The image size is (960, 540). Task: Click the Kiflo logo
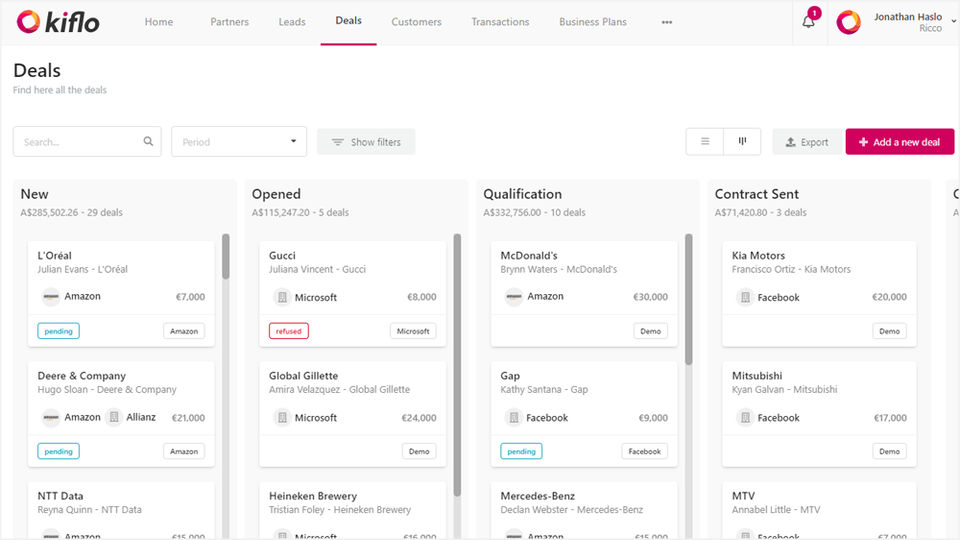[58, 22]
